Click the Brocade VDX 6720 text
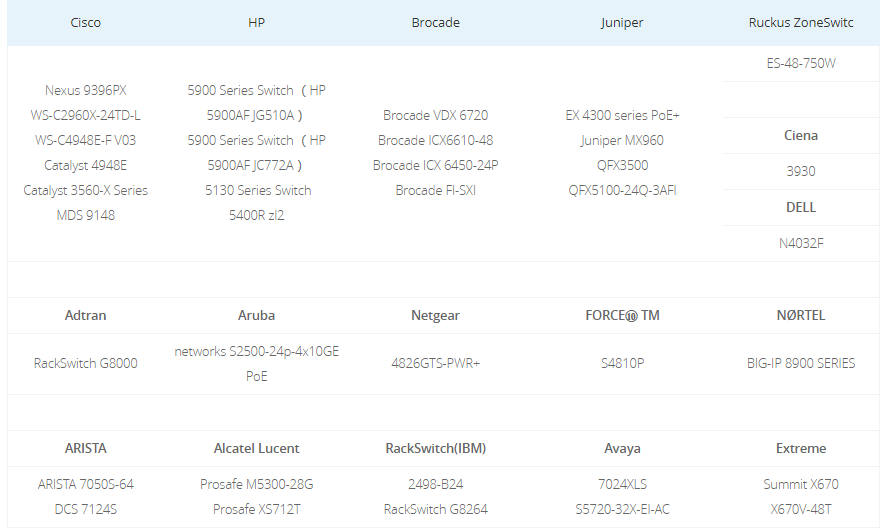The width and height of the screenshot is (881, 530). (435, 115)
